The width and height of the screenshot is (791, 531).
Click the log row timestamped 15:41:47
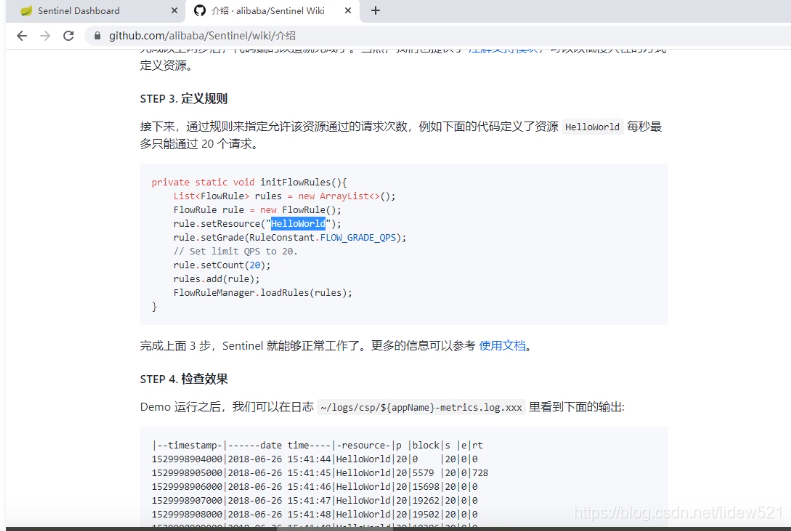[x=315, y=500]
